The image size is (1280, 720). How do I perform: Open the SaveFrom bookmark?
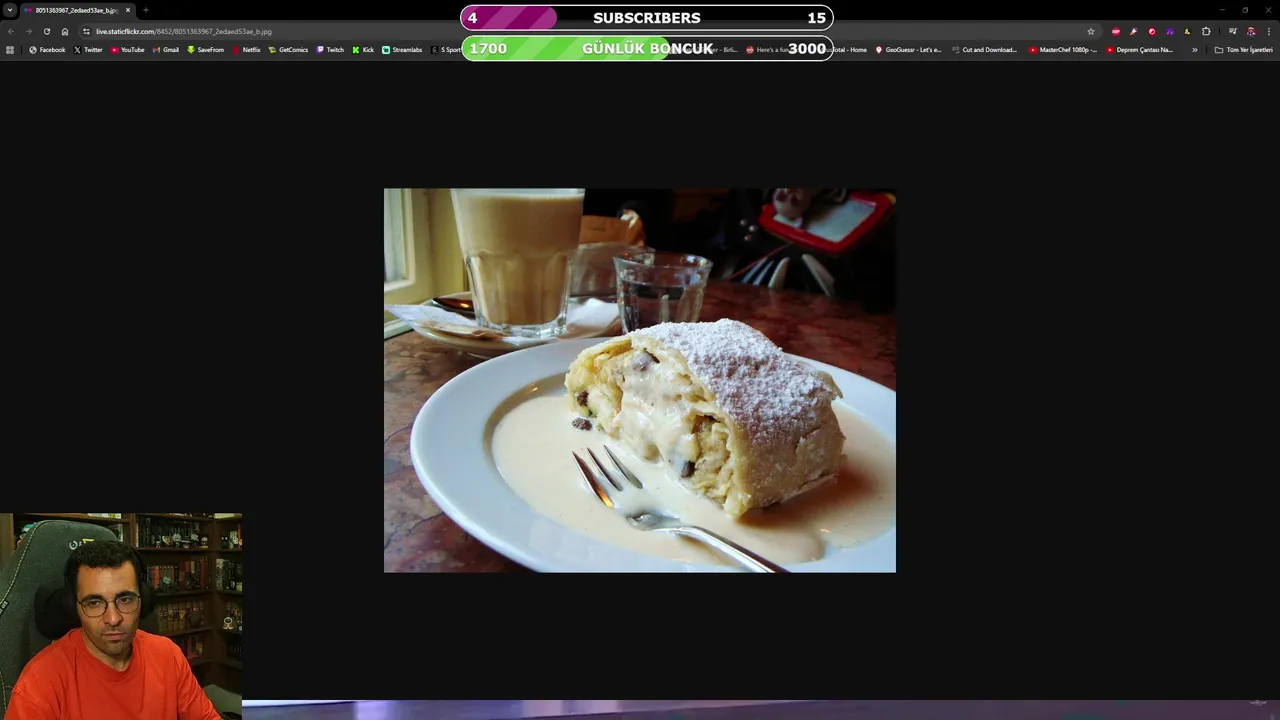(x=205, y=49)
